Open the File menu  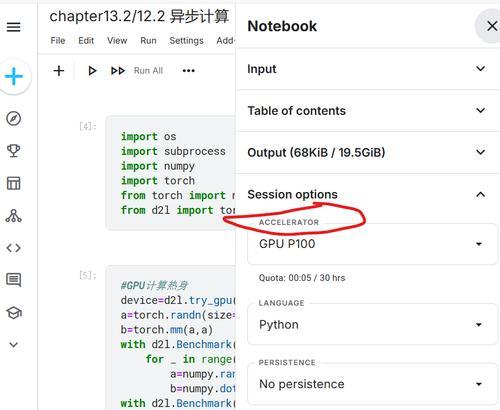58,41
